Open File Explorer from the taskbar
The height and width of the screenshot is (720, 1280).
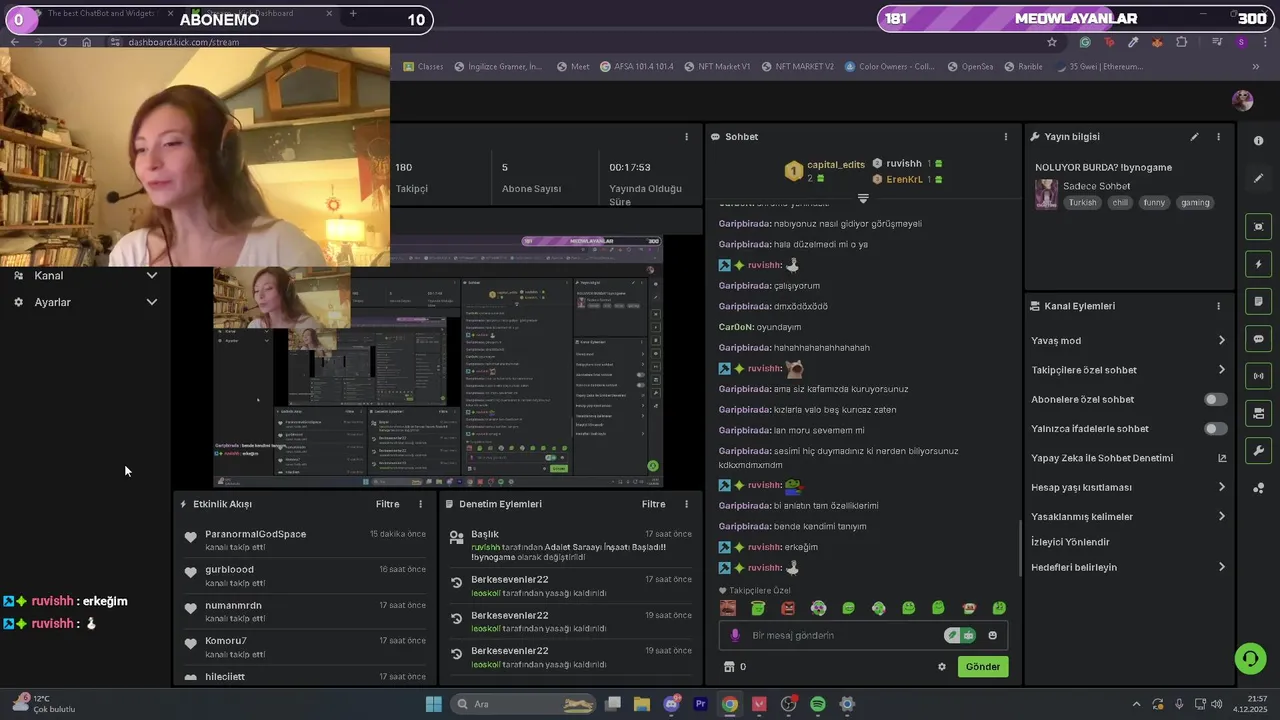coord(642,704)
